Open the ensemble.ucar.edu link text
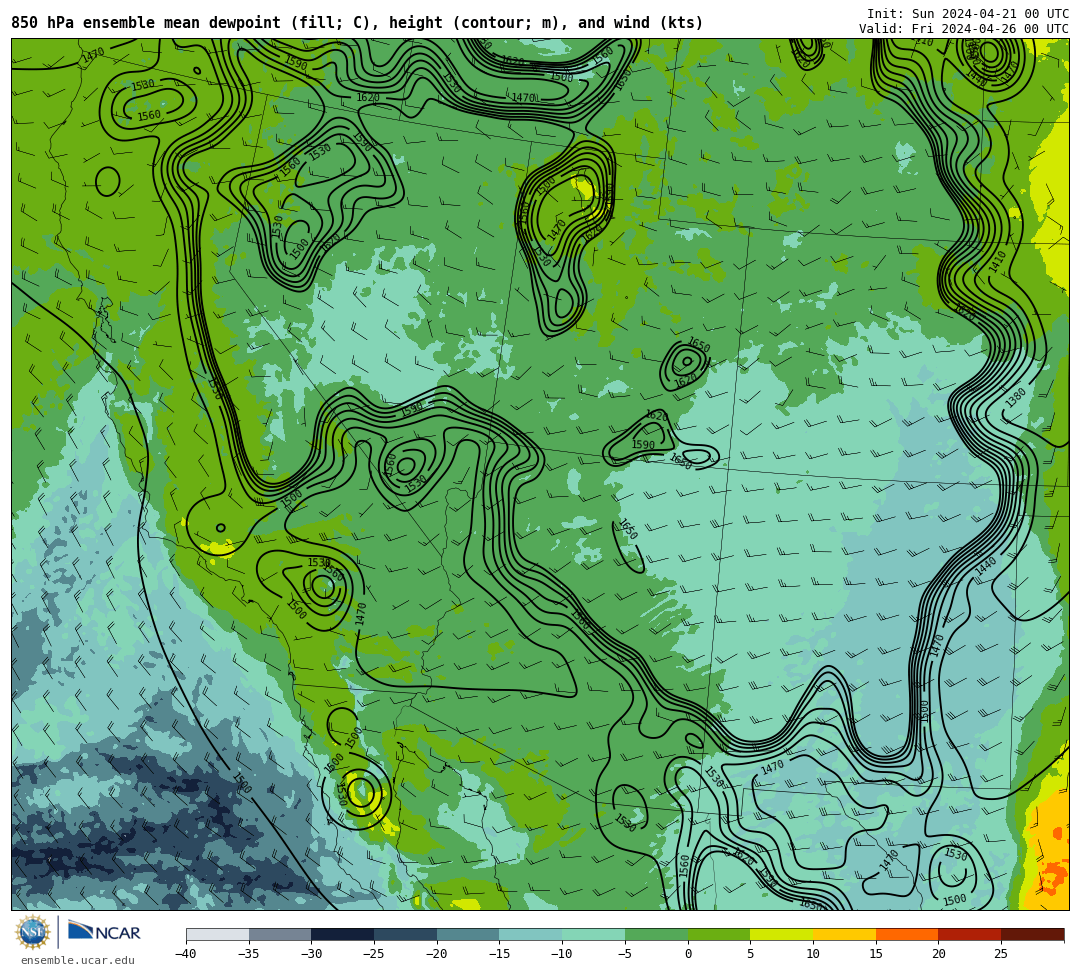 [x=78, y=960]
